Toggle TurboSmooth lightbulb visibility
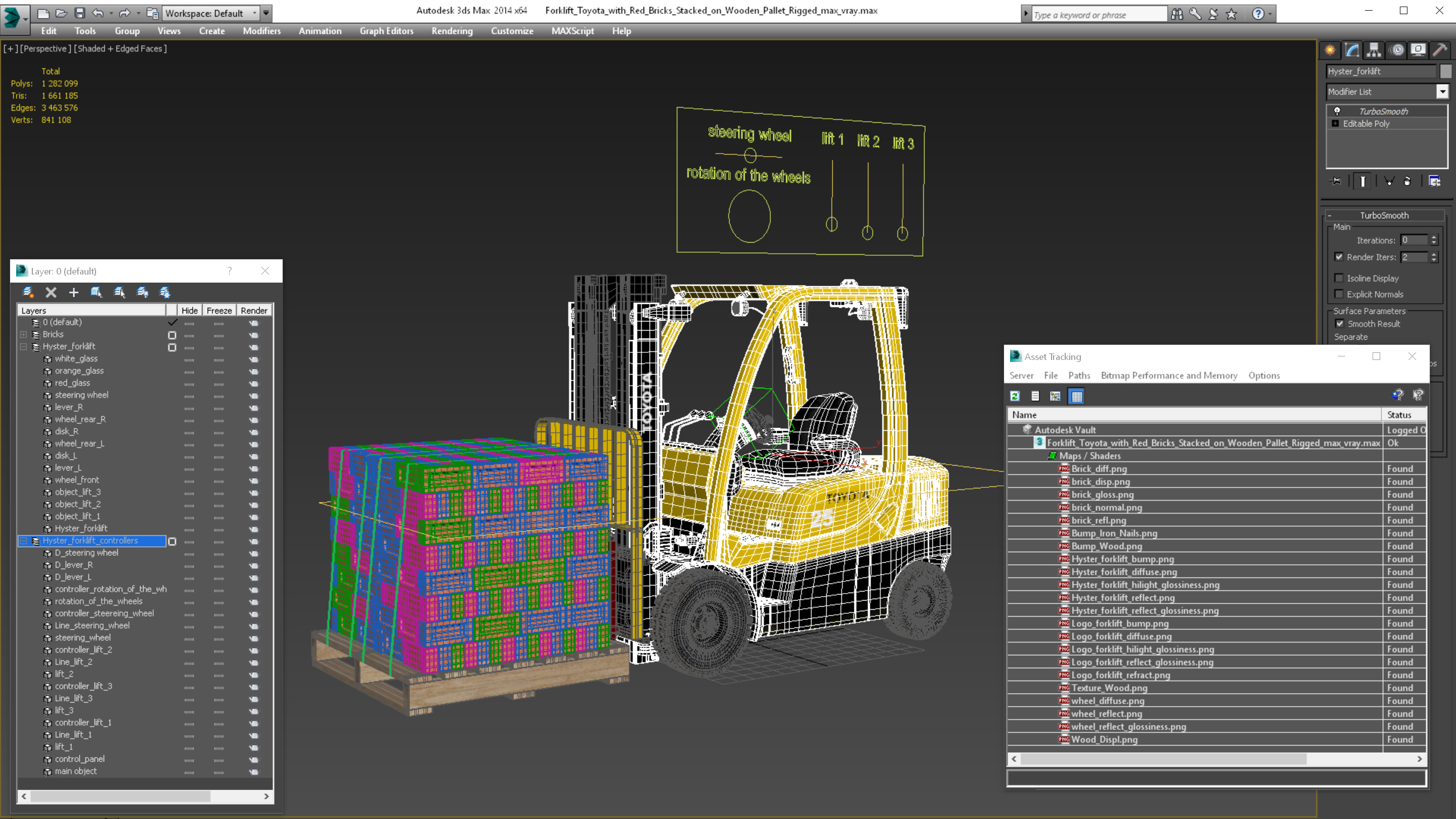The height and width of the screenshot is (819, 1456). pos(1337,111)
